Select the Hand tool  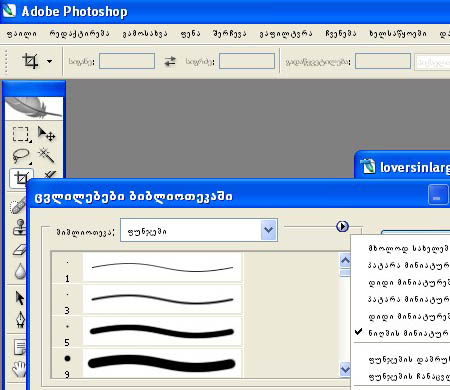(x=19, y=369)
